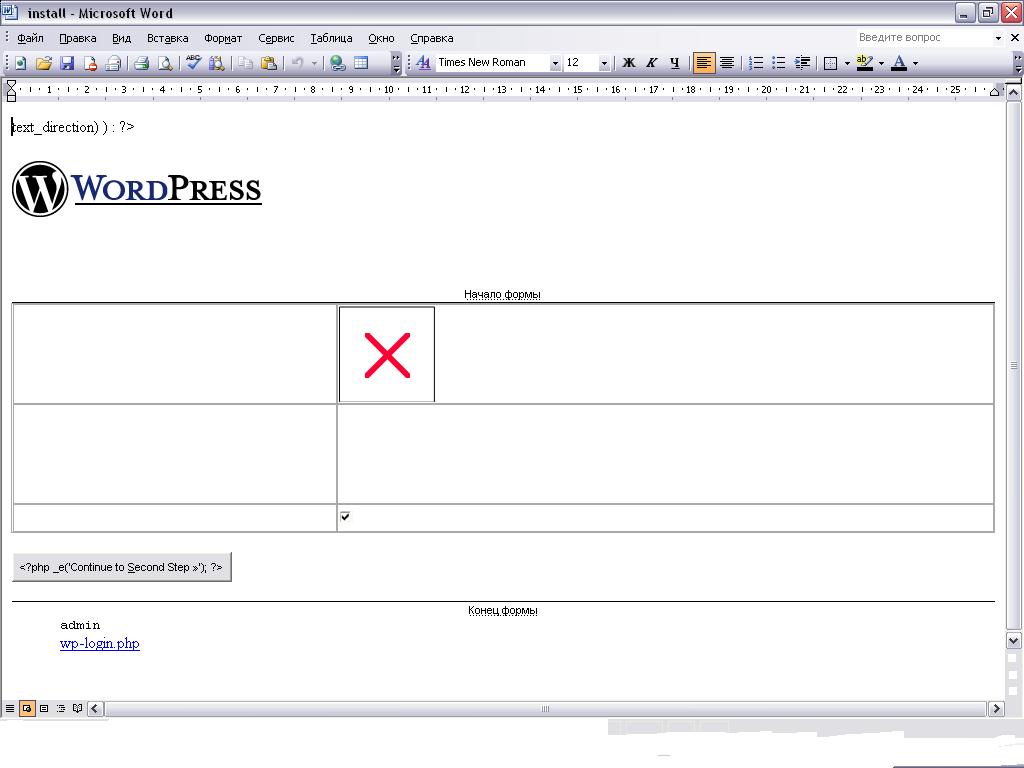Switch to Reading layout view icon
The height and width of the screenshot is (768, 1024).
[77, 709]
